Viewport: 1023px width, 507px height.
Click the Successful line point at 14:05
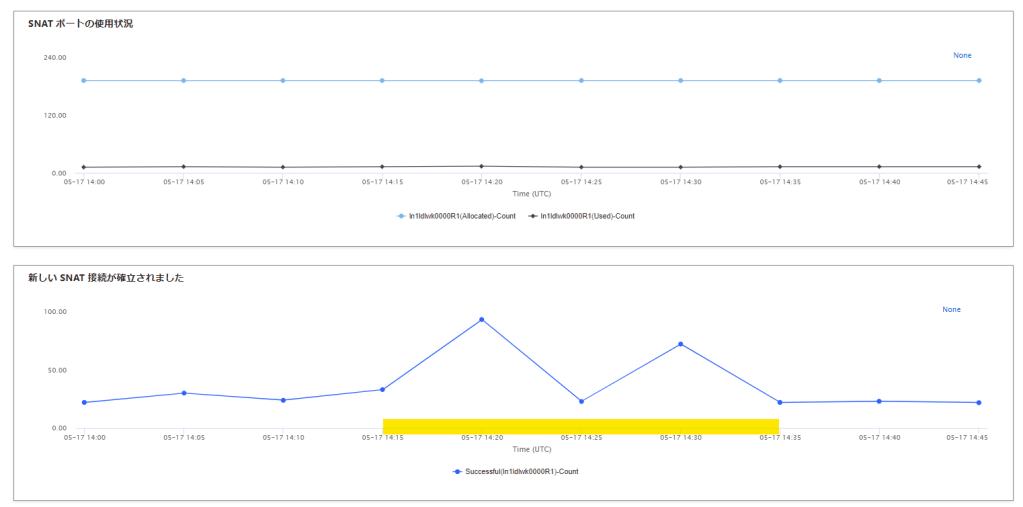183,393
